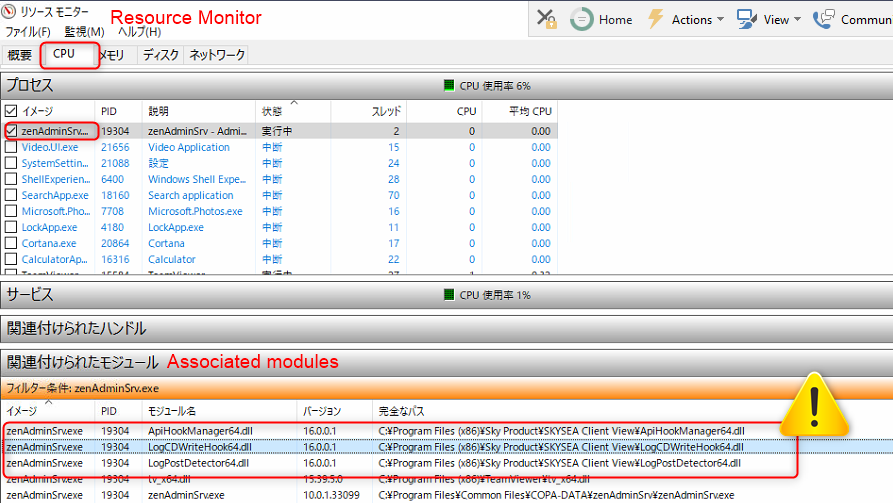The width and height of the screenshot is (893, 503).
Task: Toggle the イメージ select-all checkbox
Action: pos(11,111)
